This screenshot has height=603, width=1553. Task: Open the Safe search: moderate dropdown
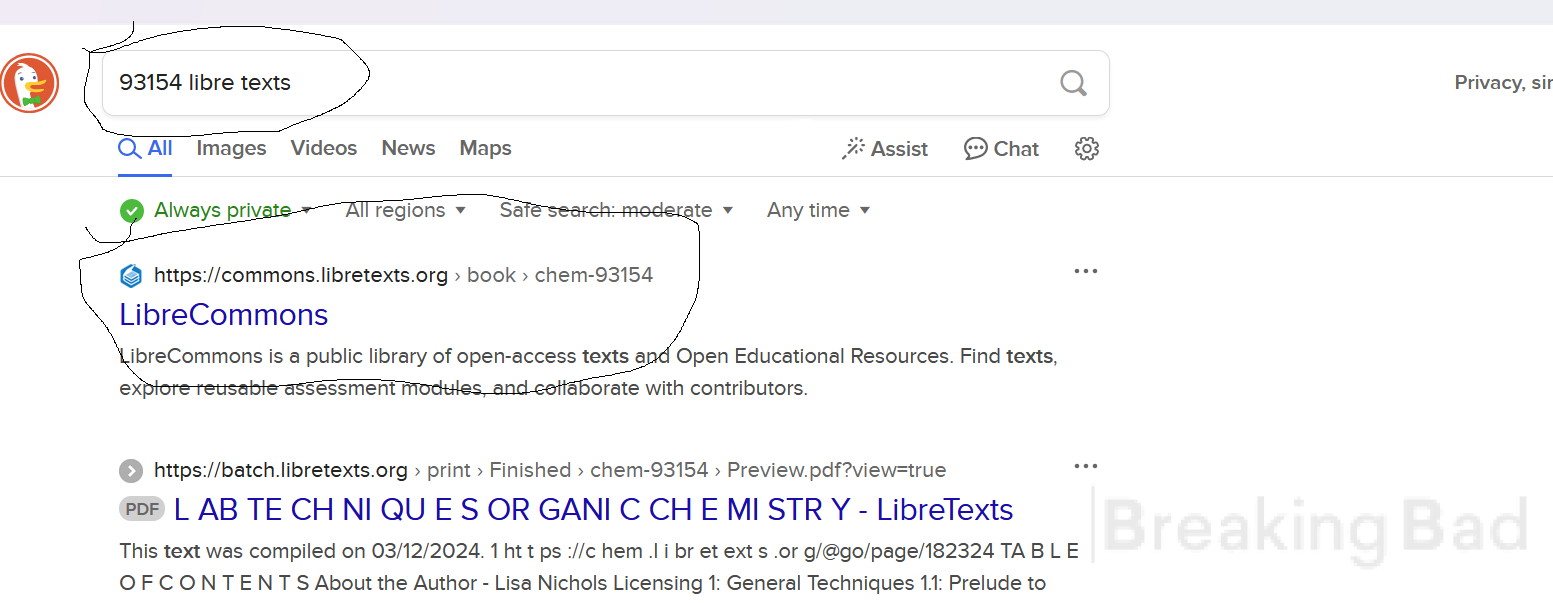coord(617,210)
